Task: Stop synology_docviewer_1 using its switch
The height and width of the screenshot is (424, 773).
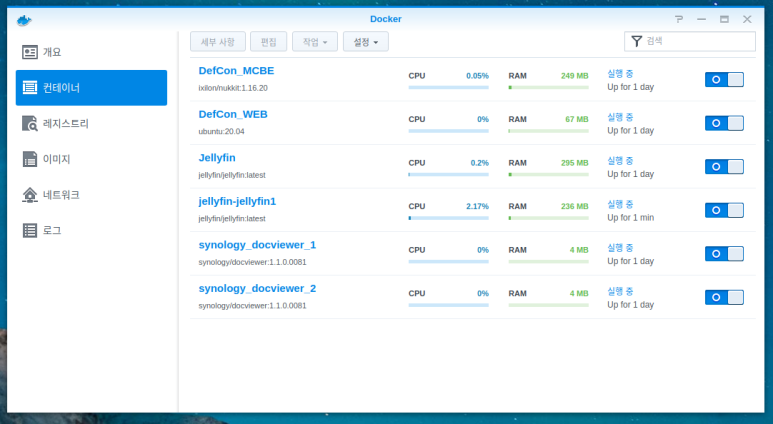Action: tap(724, 253)
